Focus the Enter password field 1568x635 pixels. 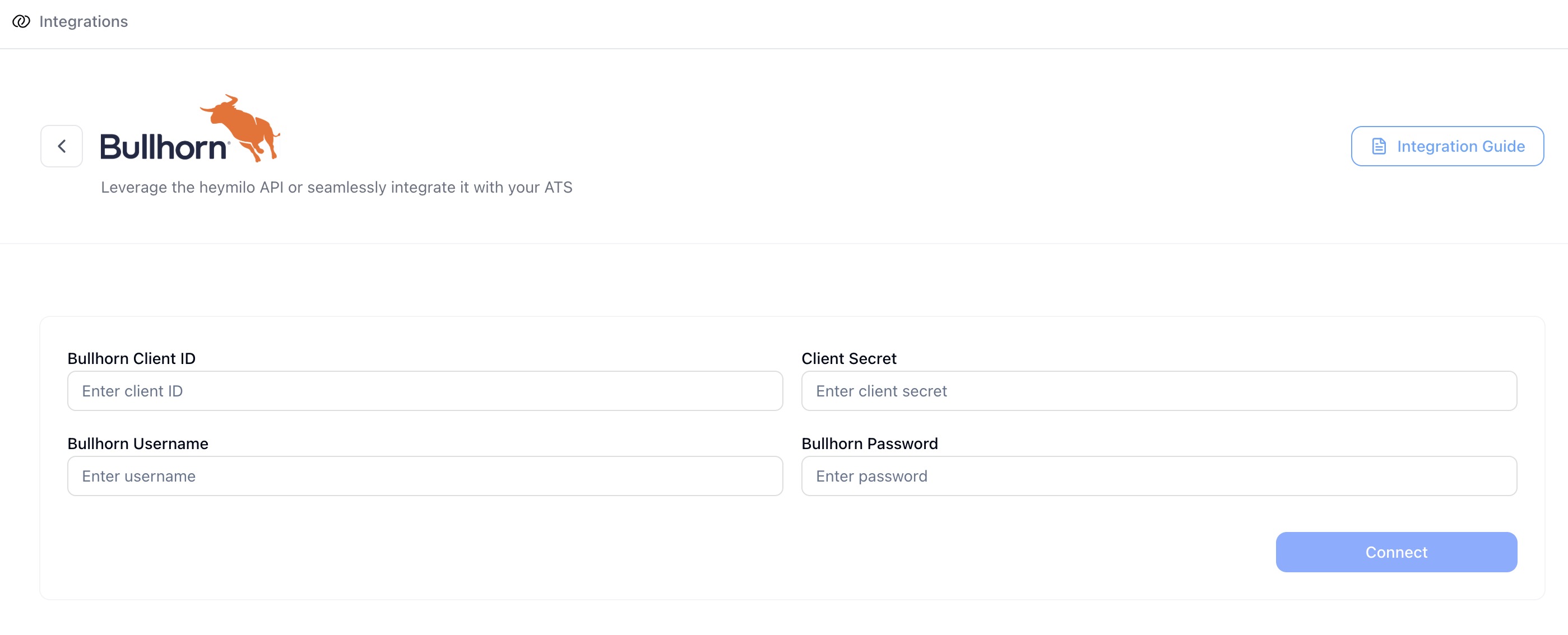(x=1158, y=476)
